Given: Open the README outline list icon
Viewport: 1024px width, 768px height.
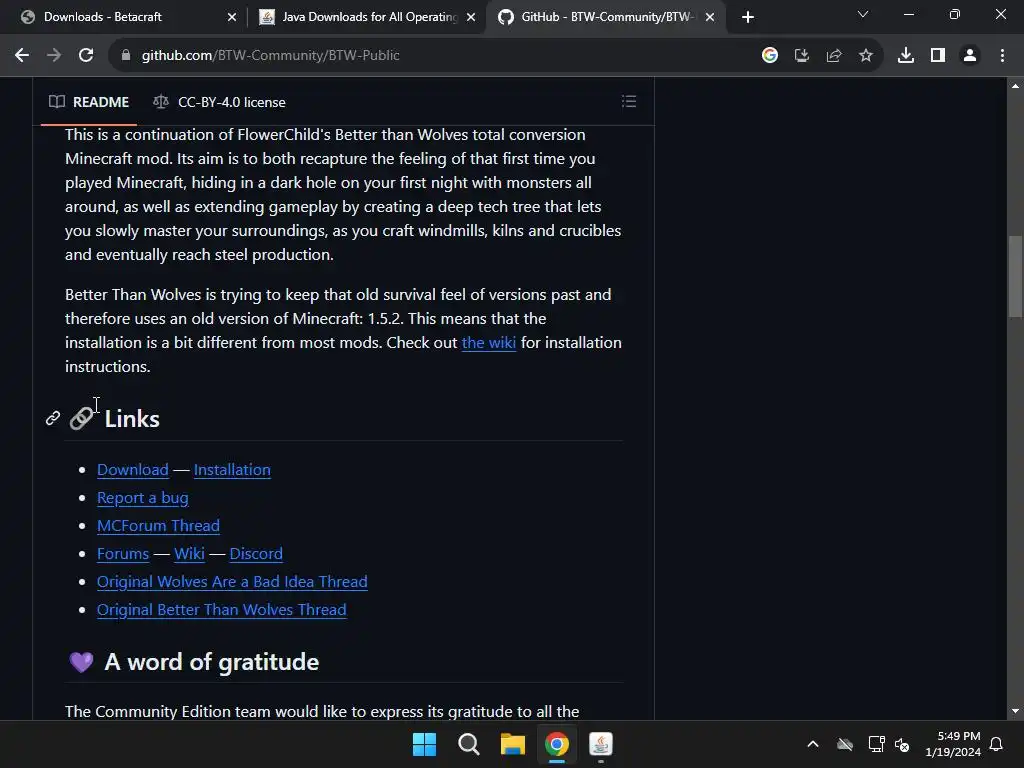Looking at the screenshot, I should coord(629,101).
